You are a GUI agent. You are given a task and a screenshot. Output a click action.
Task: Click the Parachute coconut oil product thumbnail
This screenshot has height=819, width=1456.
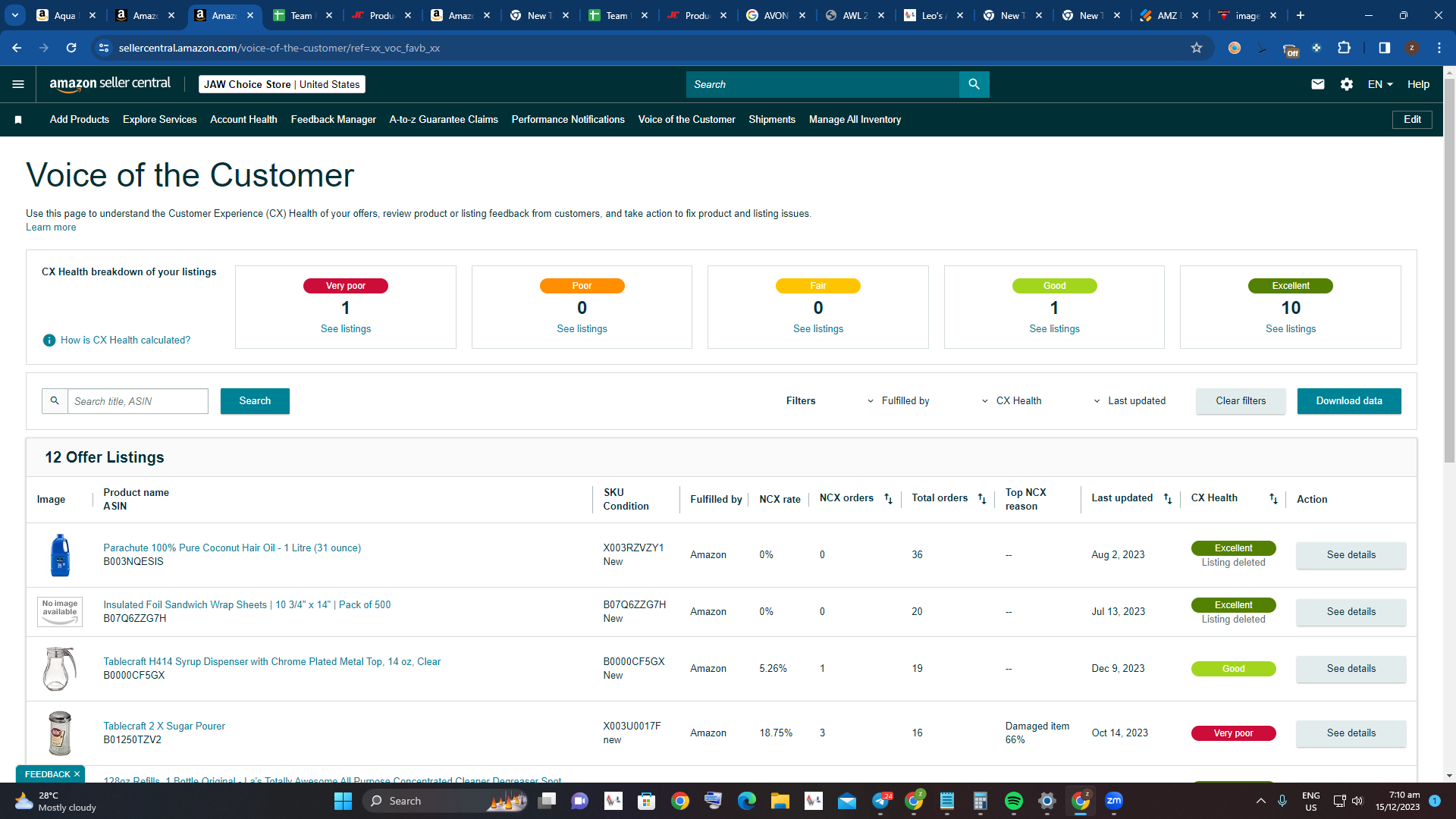[60, 555]
